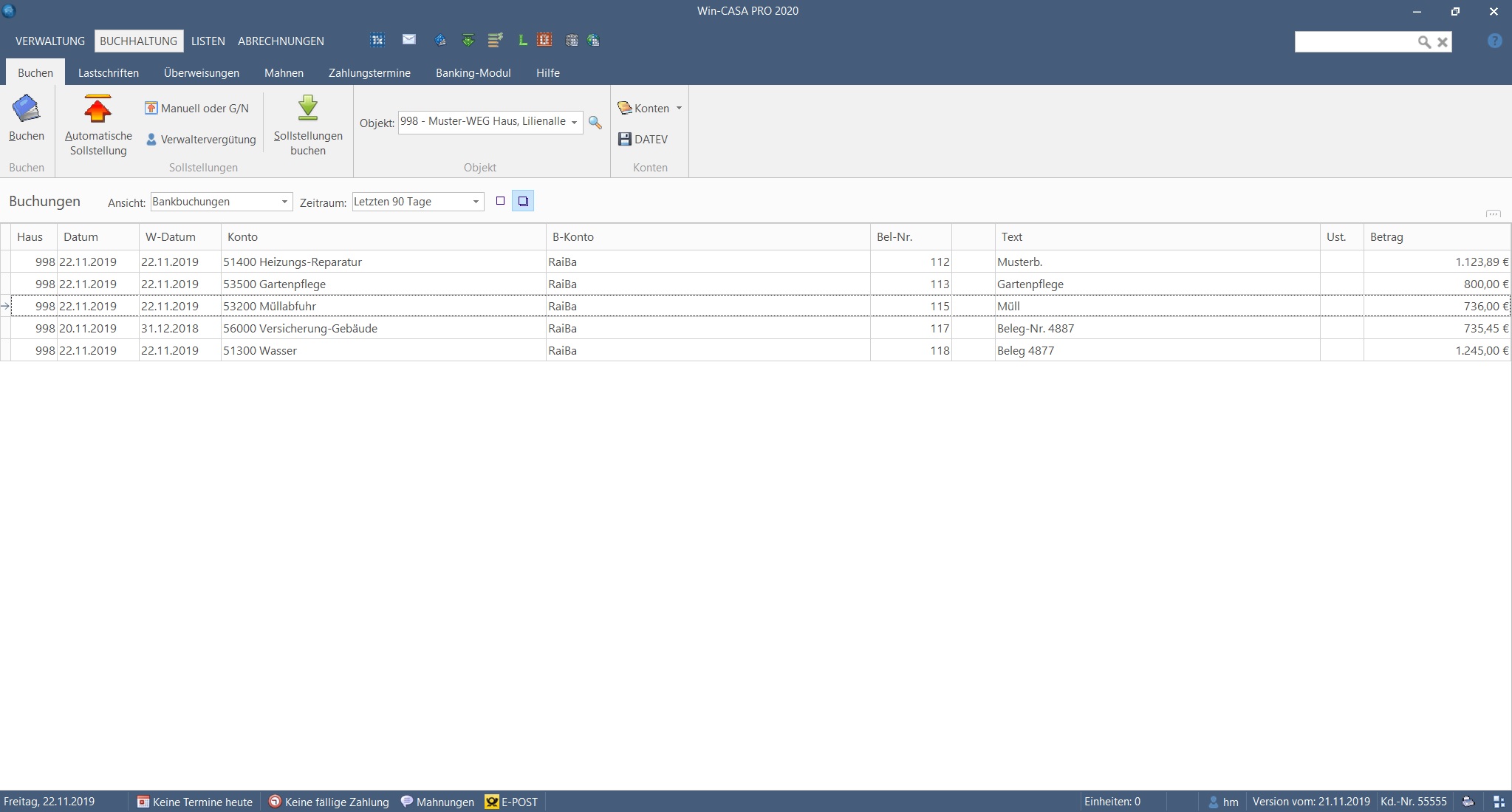
Task: Open the envelope mail icon in the top toolbar
Action: [409, 40]
